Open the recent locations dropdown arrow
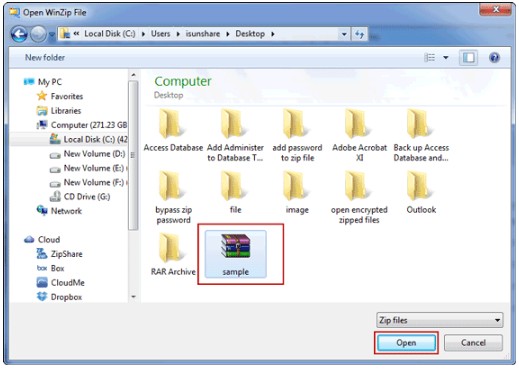The width and height of the screenshot is (519, 369). 52,34
